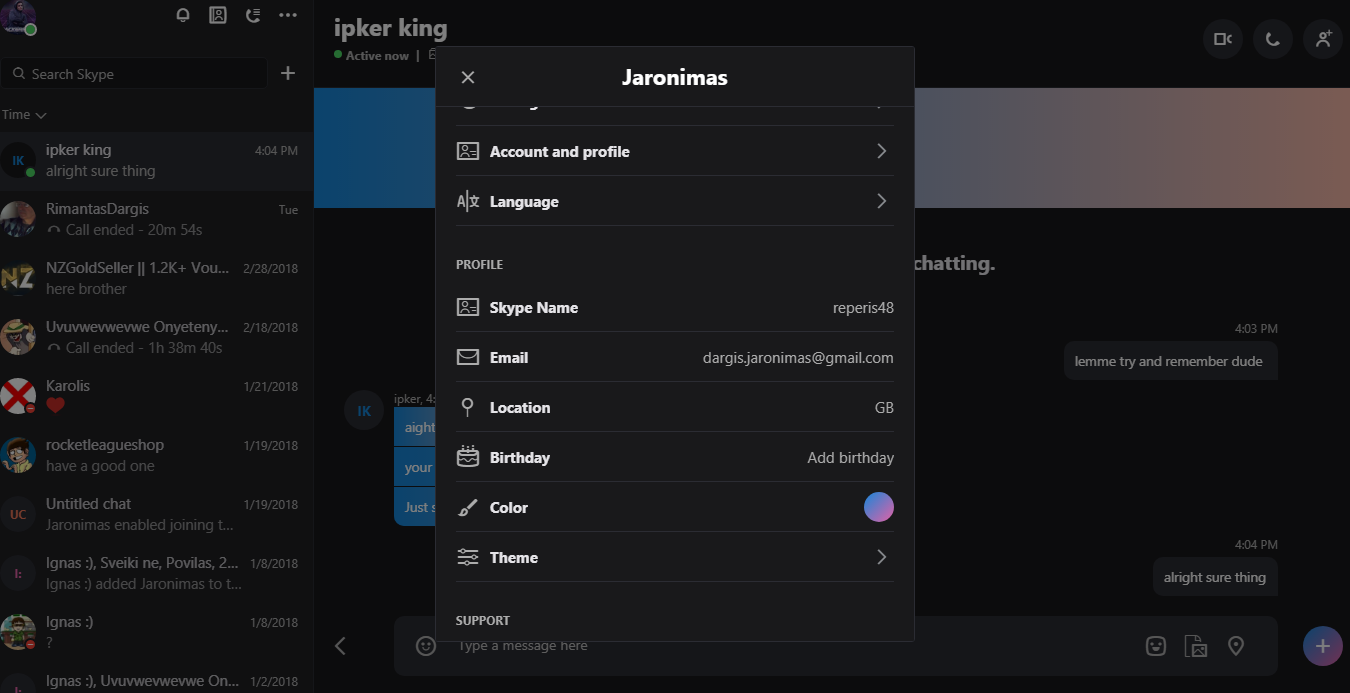Open Theme settings
The width and height of the screenshot is (1350, 693).
(675, 557)
